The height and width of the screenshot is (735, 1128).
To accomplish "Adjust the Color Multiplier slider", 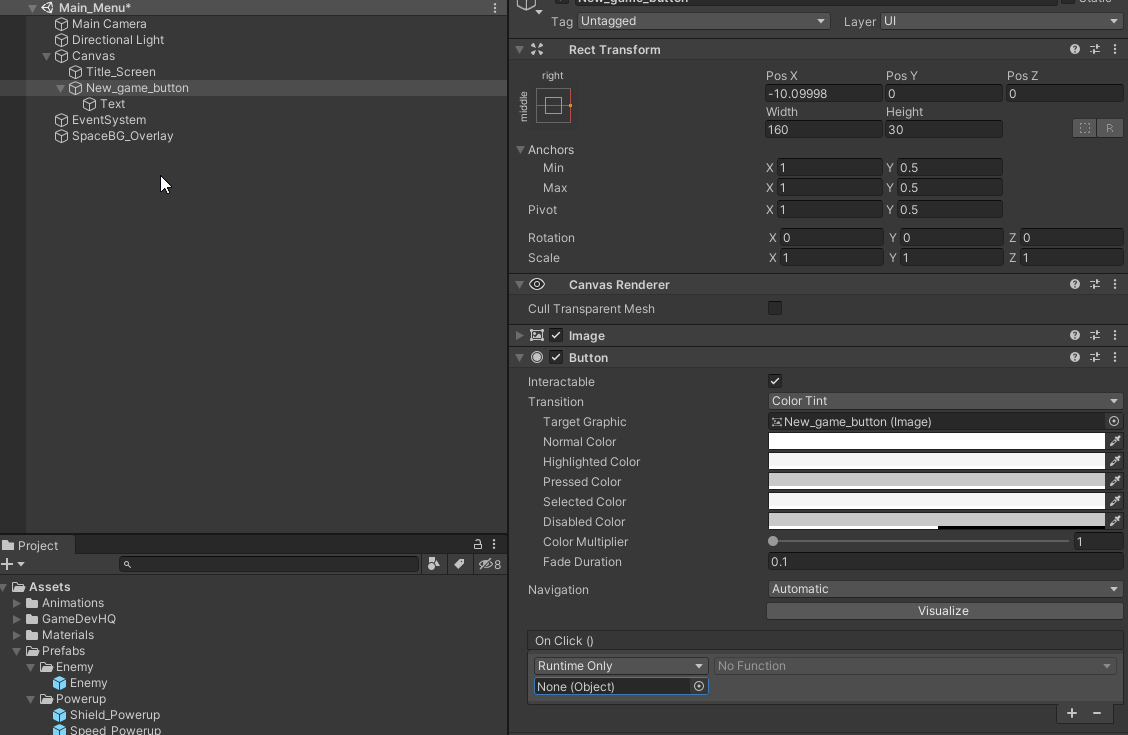I will [x=920, y=542].
